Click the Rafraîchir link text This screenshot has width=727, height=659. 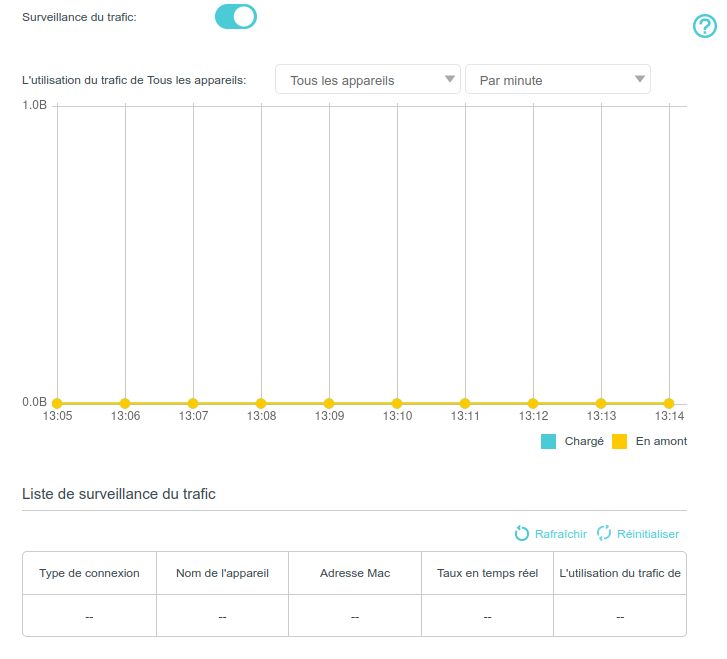(x=560, y=534)
